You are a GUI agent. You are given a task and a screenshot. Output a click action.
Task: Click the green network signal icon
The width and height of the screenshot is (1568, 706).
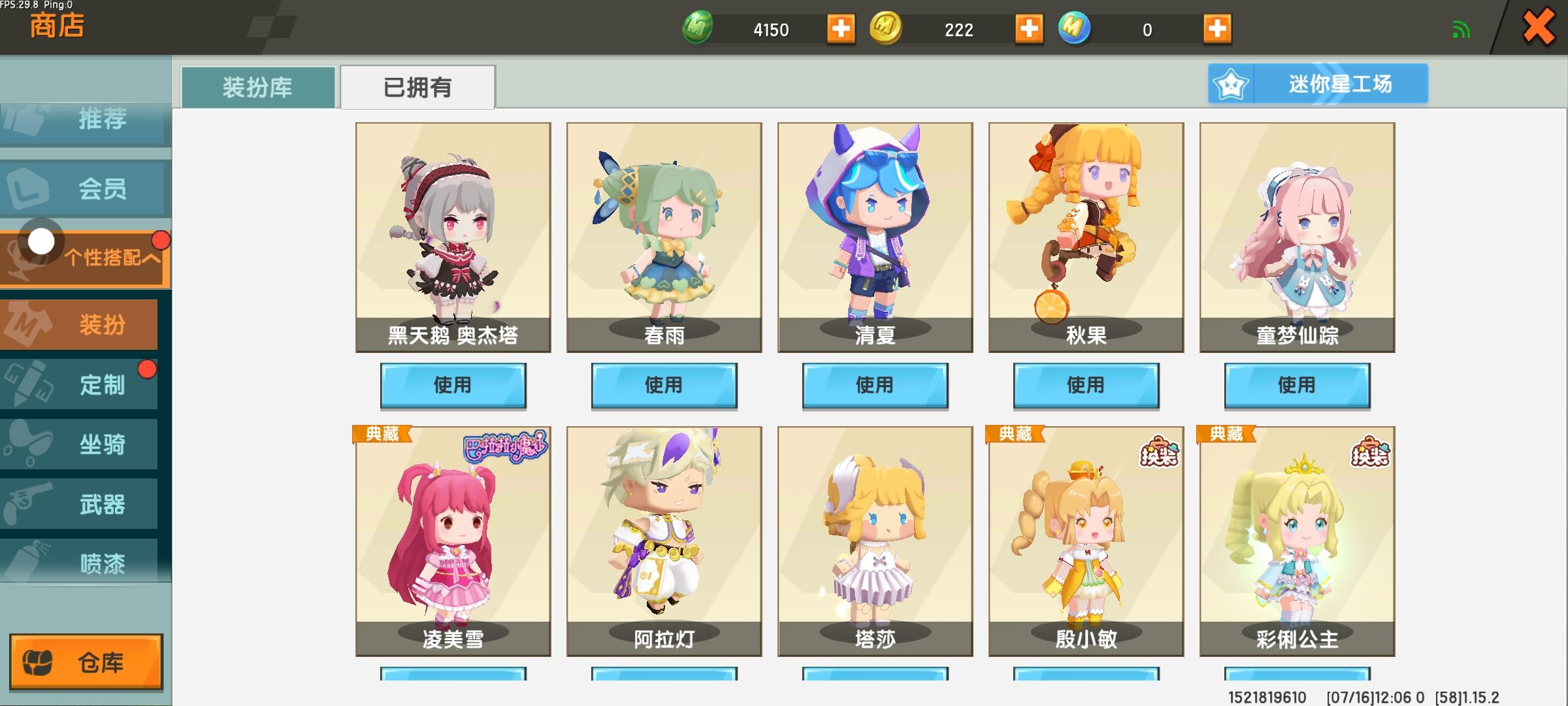click(1461, 29)
